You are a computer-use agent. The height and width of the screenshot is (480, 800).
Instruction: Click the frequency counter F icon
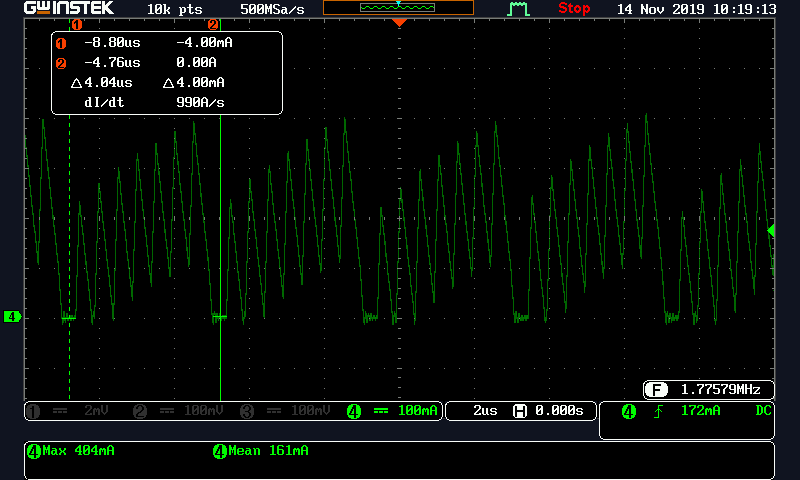coord(656,390)
